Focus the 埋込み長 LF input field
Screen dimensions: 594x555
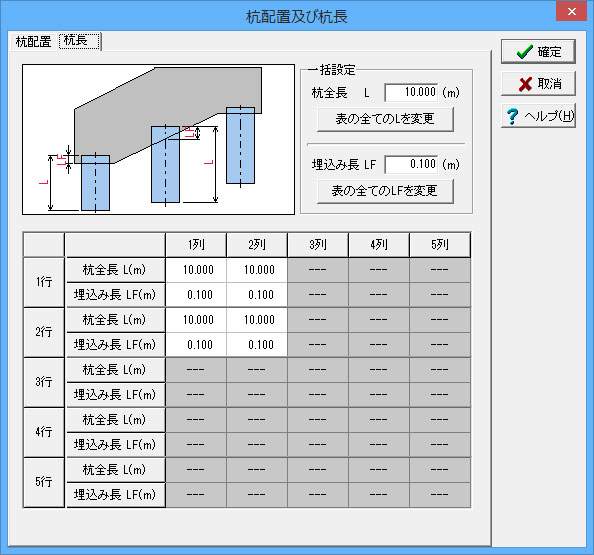click(x=411, y=164)
